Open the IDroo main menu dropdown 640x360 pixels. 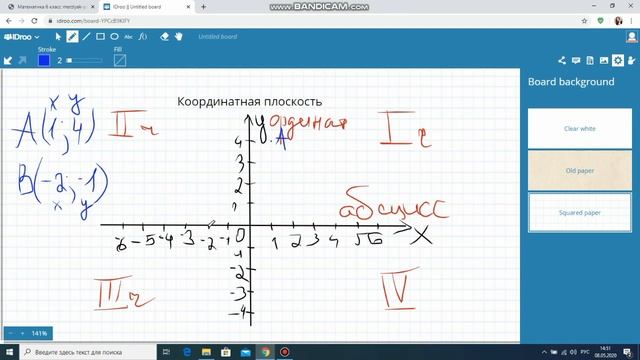(x=21, y=37)
